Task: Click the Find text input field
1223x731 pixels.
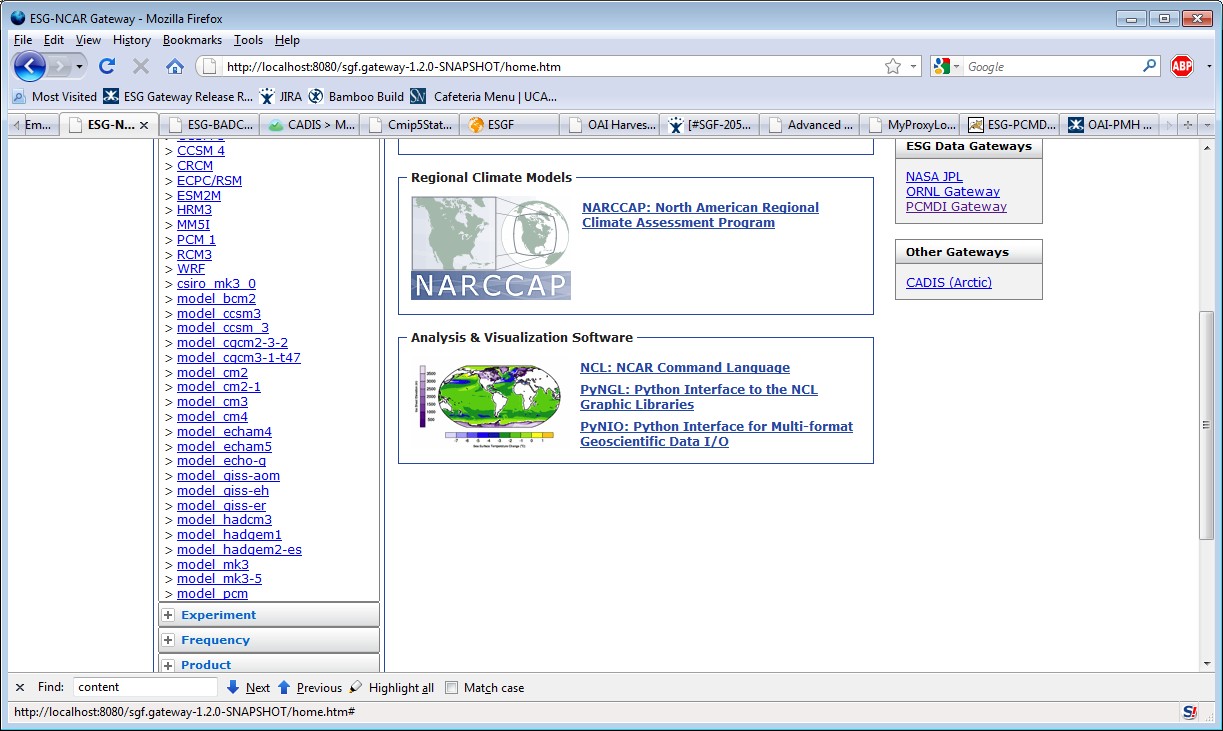Action: tap(145, 687)
